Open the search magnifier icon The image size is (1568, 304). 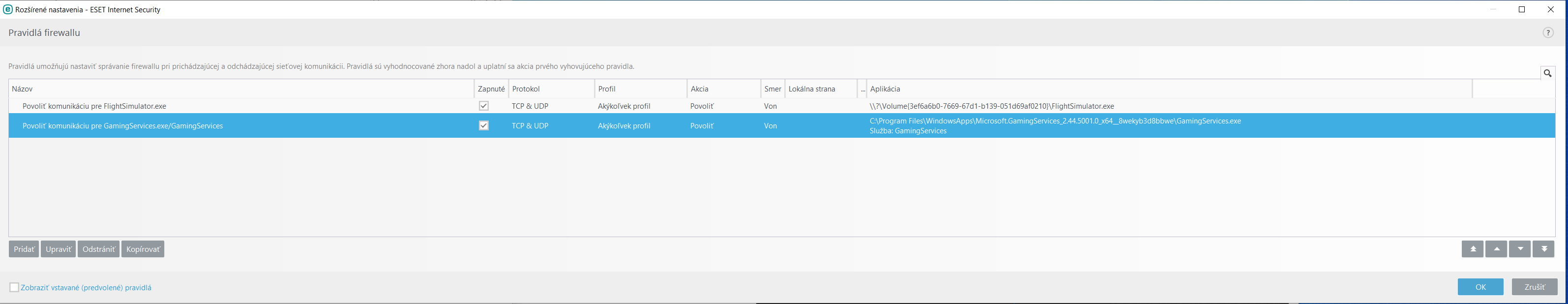[x=1547, y=73]
